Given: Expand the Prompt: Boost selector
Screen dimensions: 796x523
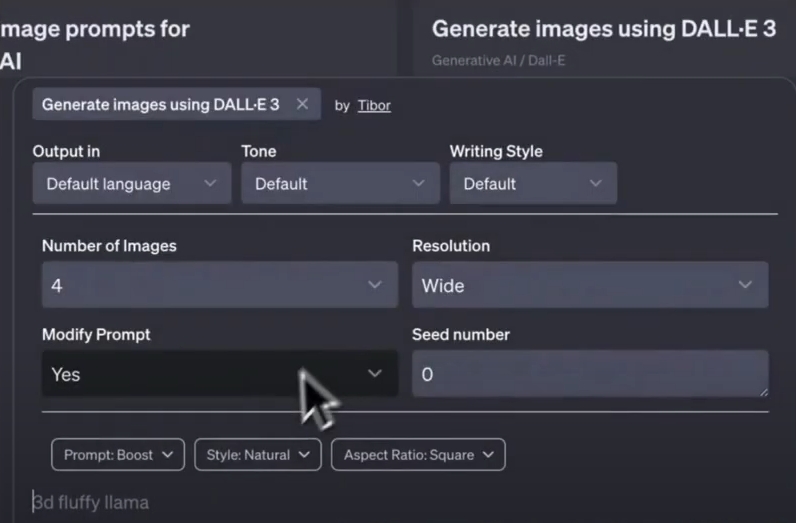Looking at the screenshot, I should tap(118, 454).
